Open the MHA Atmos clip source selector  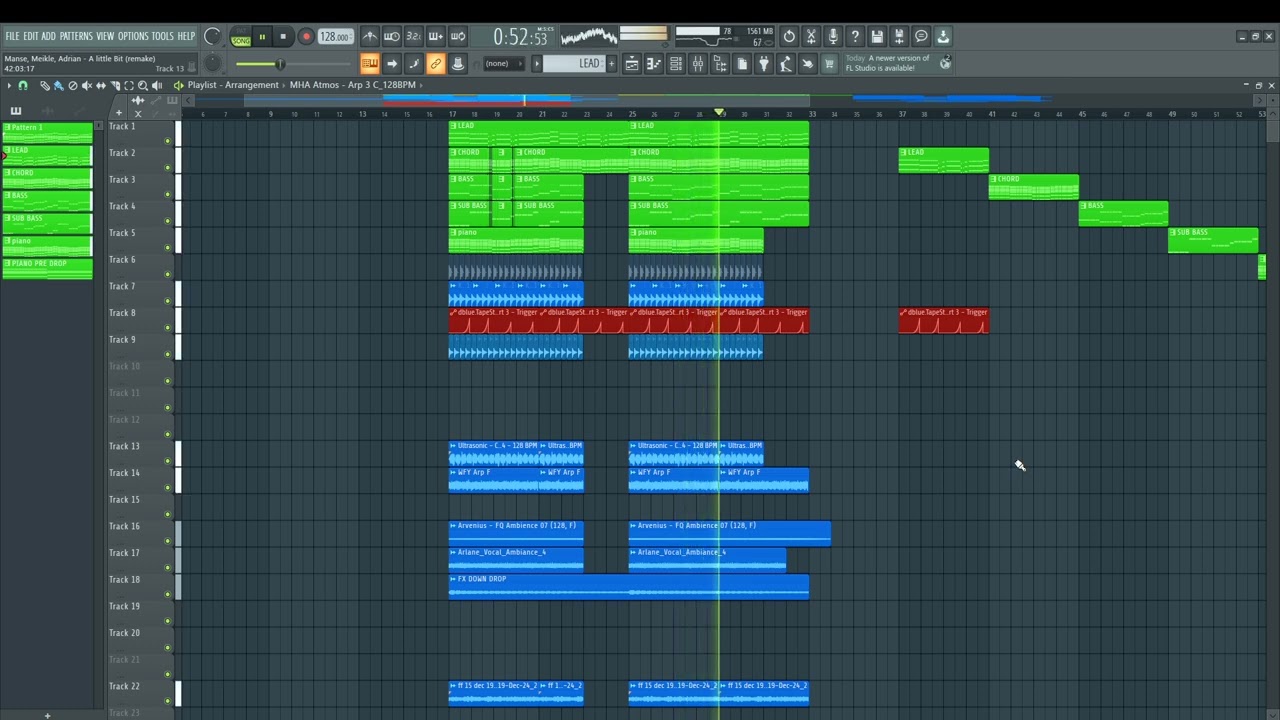tap(352, 85)
